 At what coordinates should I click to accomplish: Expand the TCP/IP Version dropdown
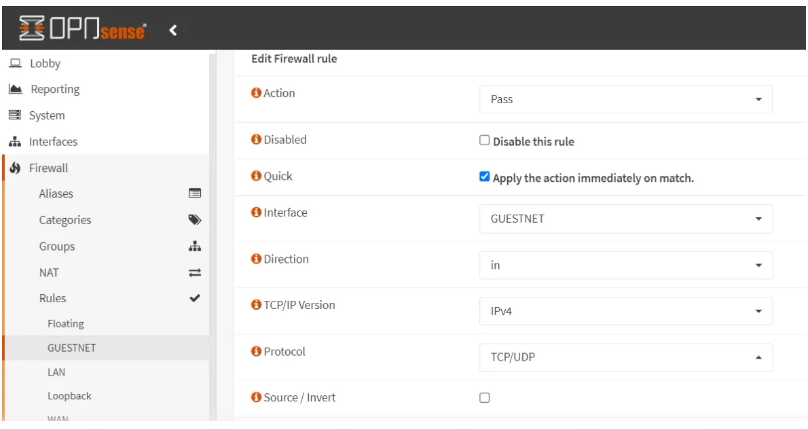(x=626, y=311)
